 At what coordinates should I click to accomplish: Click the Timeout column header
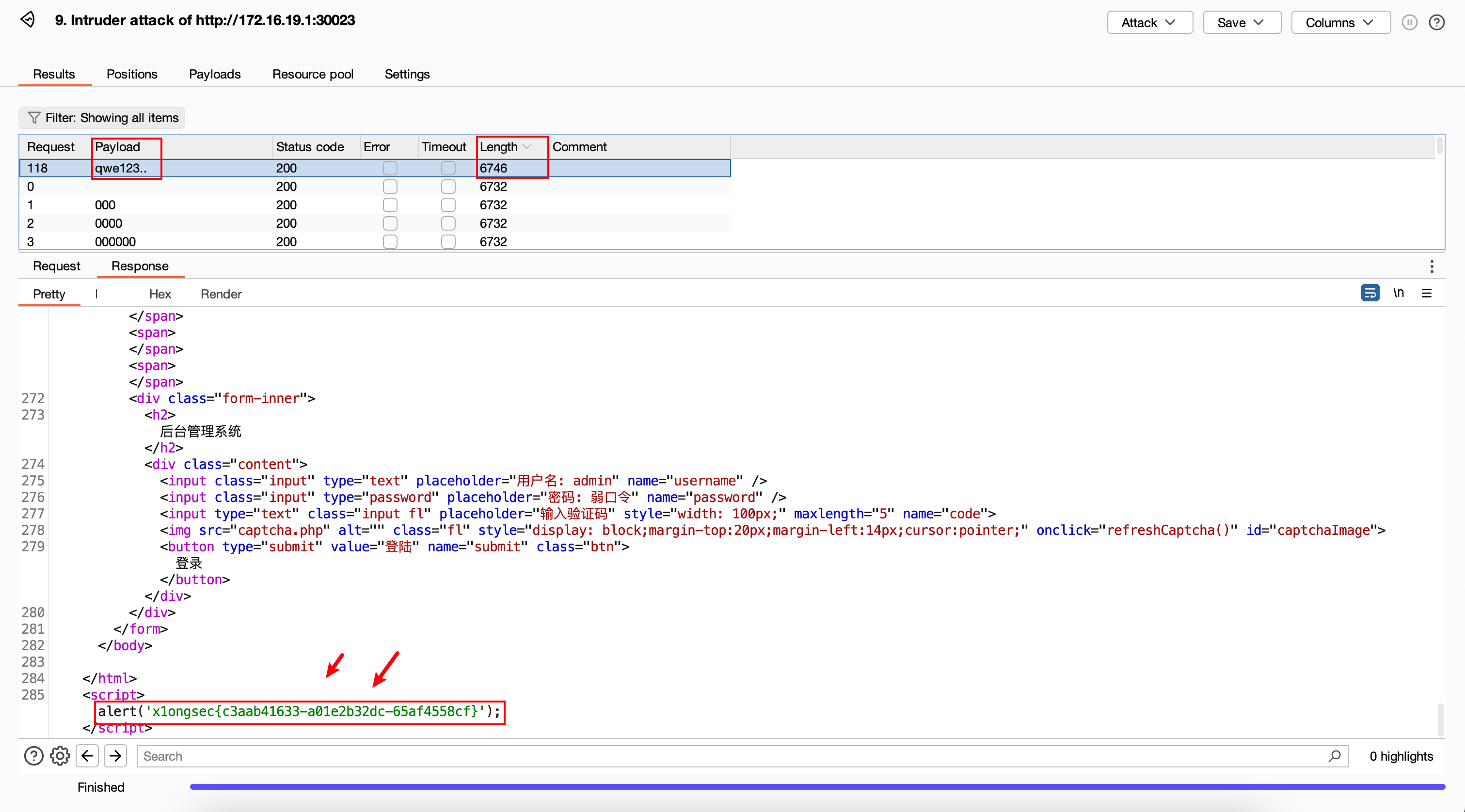447,147
